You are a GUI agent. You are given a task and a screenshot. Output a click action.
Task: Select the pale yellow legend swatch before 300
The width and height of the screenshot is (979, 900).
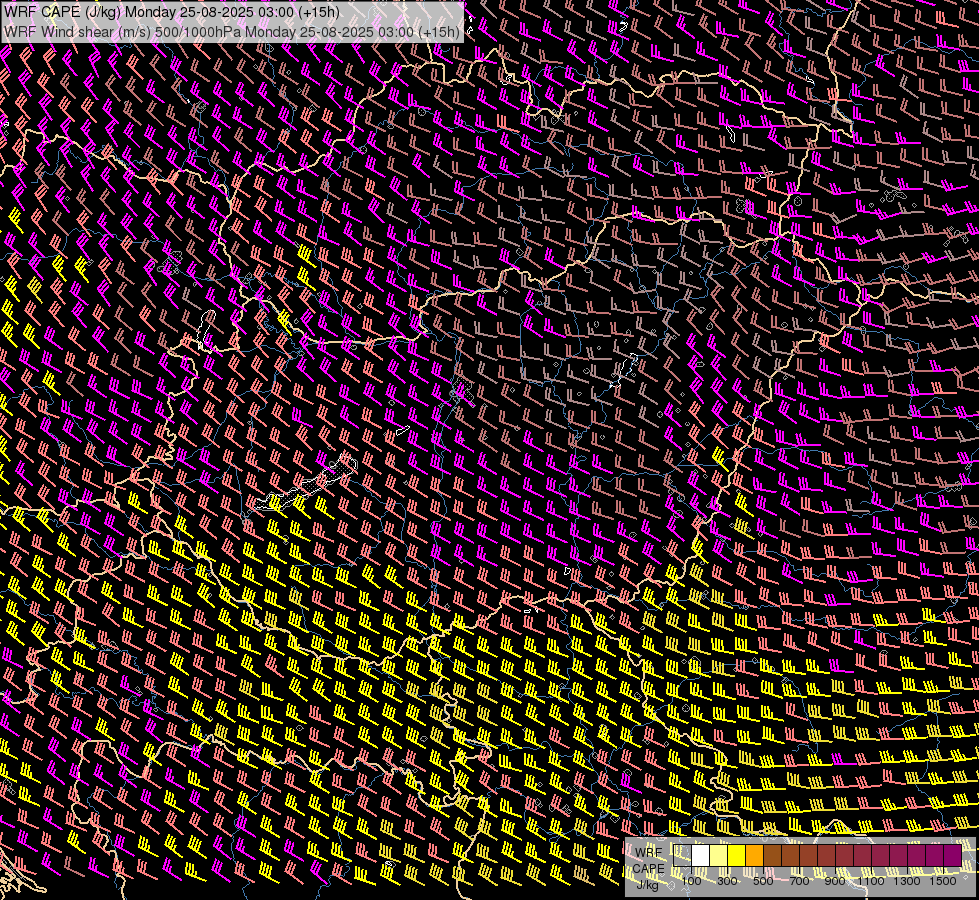(x=719, y=856)
